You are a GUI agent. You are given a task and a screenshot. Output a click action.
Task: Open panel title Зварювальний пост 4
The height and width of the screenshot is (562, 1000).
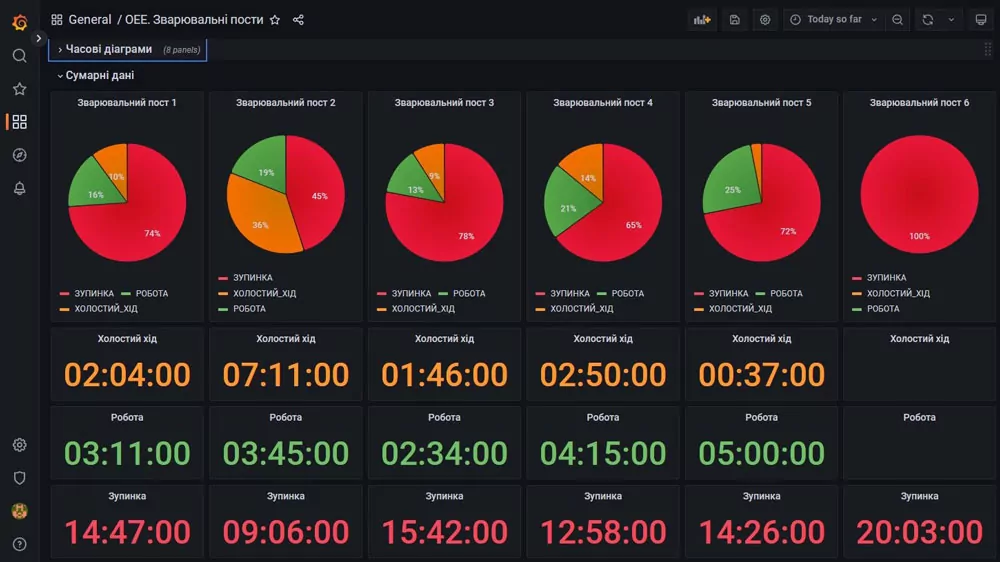coord(603,102)
